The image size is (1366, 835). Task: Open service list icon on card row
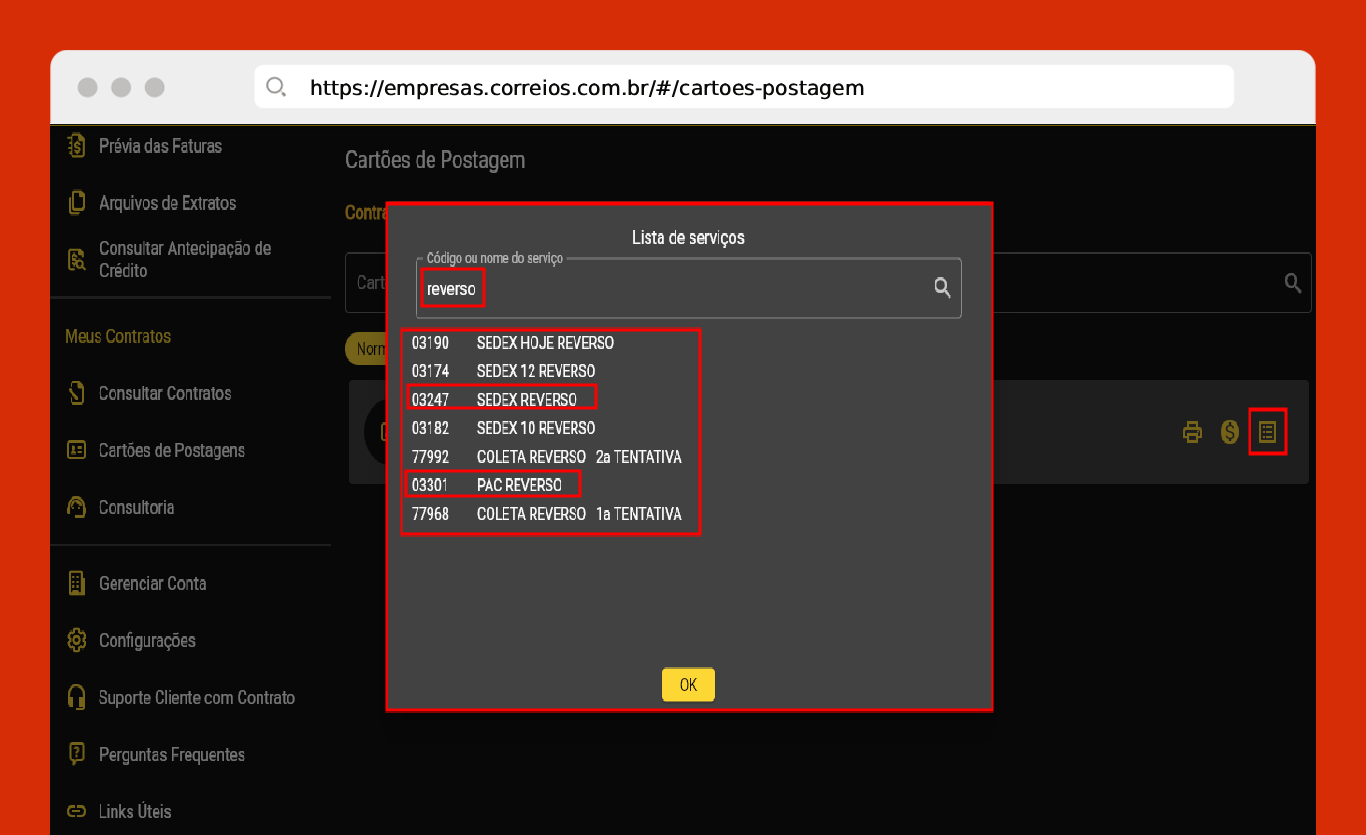[1267, 432]
